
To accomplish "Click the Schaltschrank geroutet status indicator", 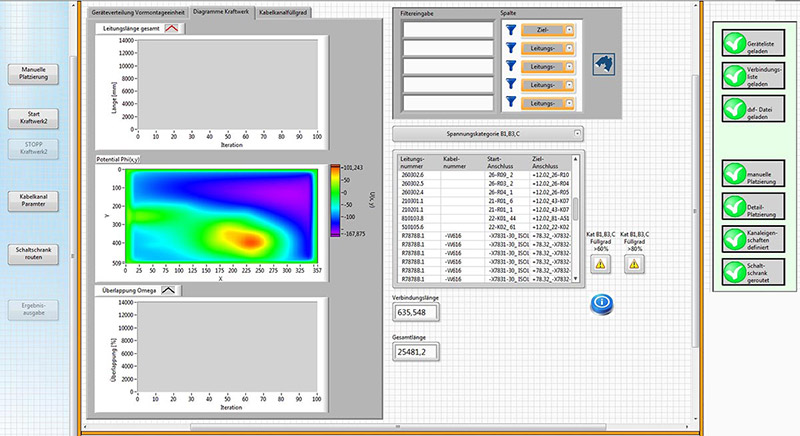I will pyautogui.click(x=753, y=272).
